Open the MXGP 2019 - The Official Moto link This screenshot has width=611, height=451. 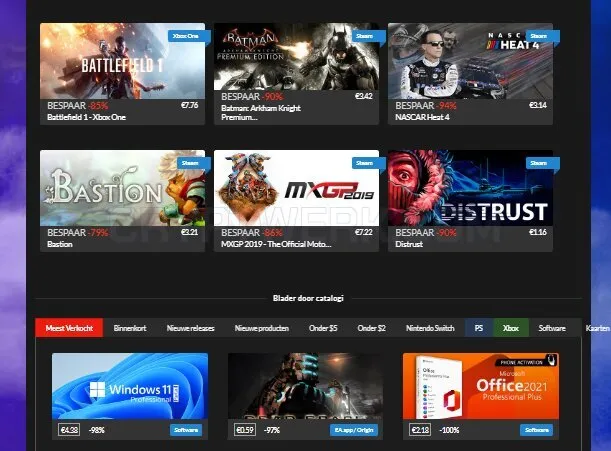(276, 244)
